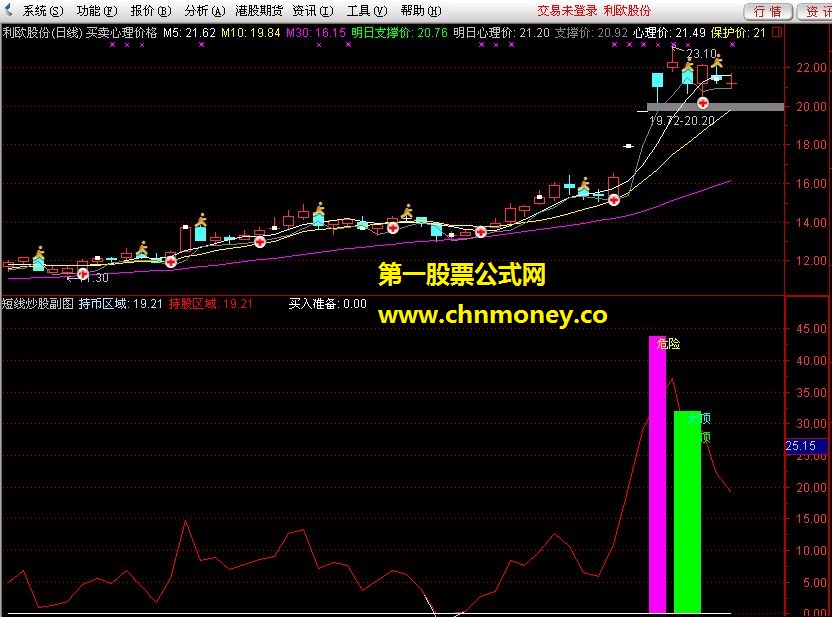Open the 工具(V) menu
The image size is (832, 617).
pos(367,11)
